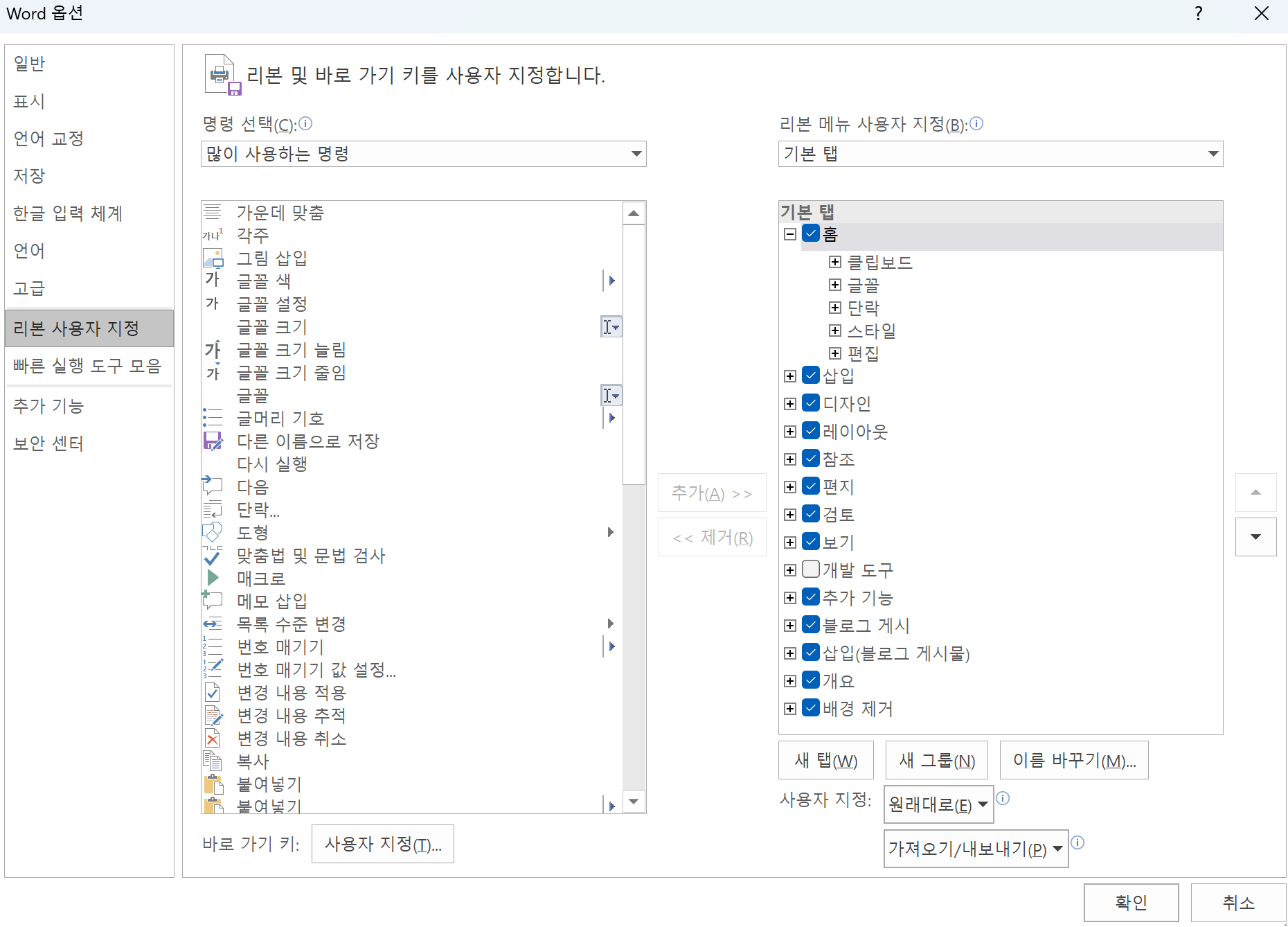This screenshot has height=927, width=1288.
Task: Select the 매크로 play icon
Action: coord(213,578)
